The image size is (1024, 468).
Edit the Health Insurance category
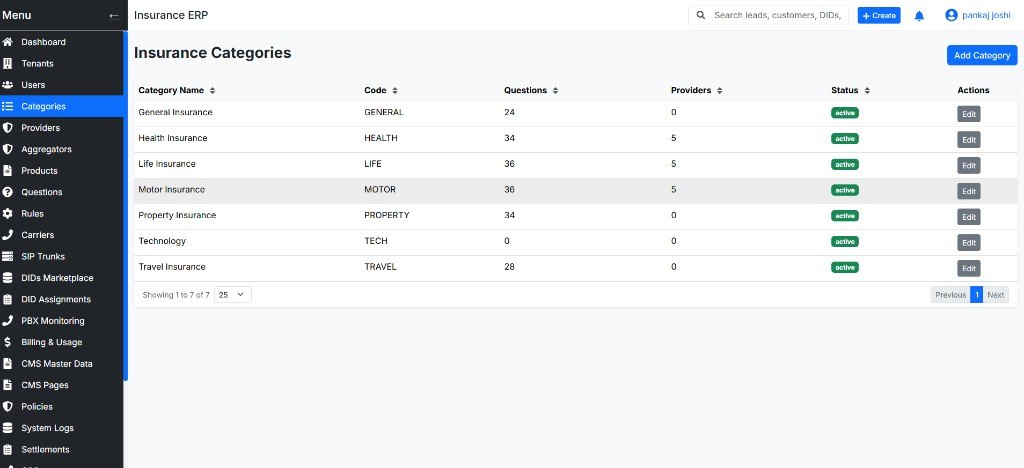coord(968,140)
